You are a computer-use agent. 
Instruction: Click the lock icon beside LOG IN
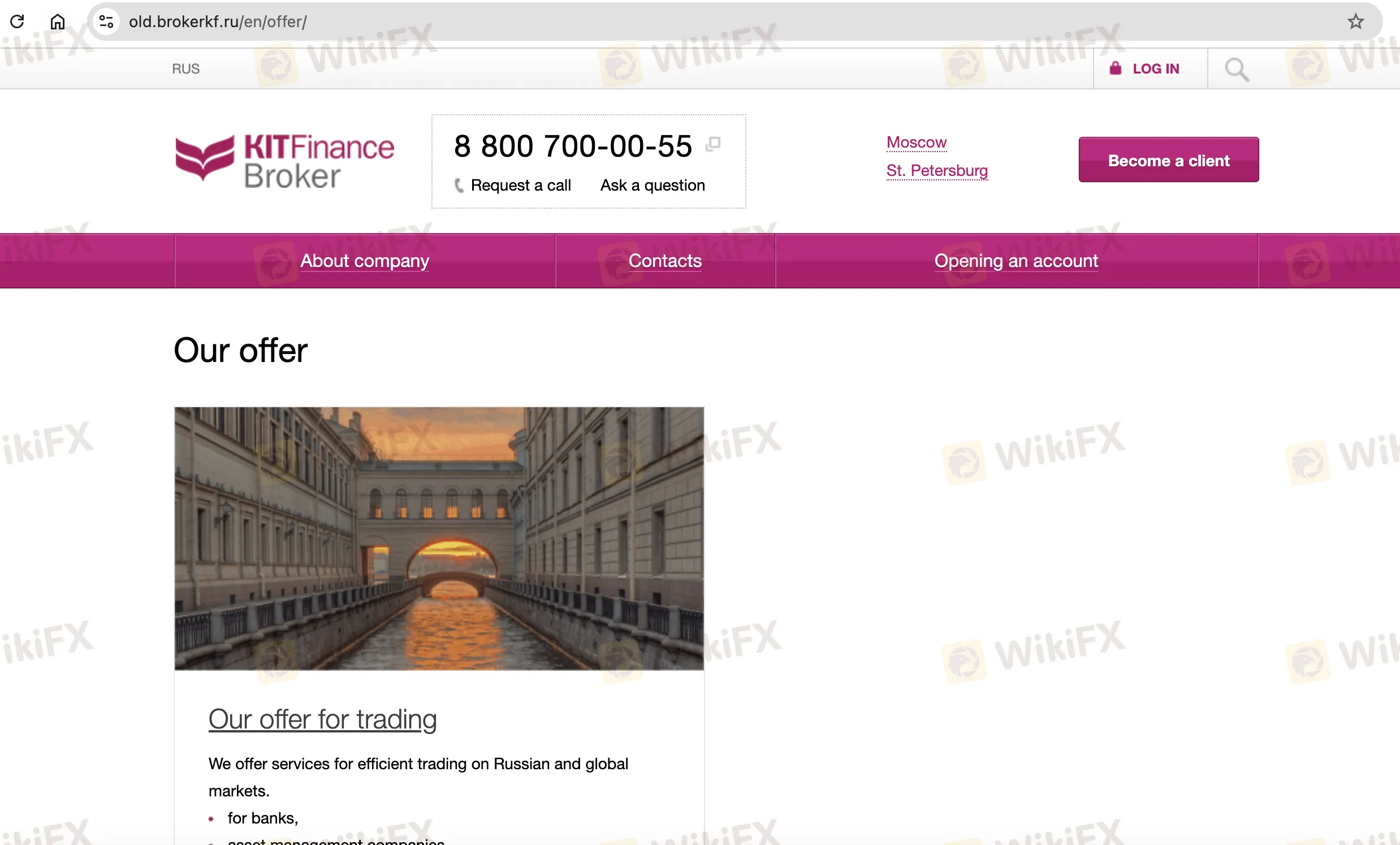pos(1116,68)
